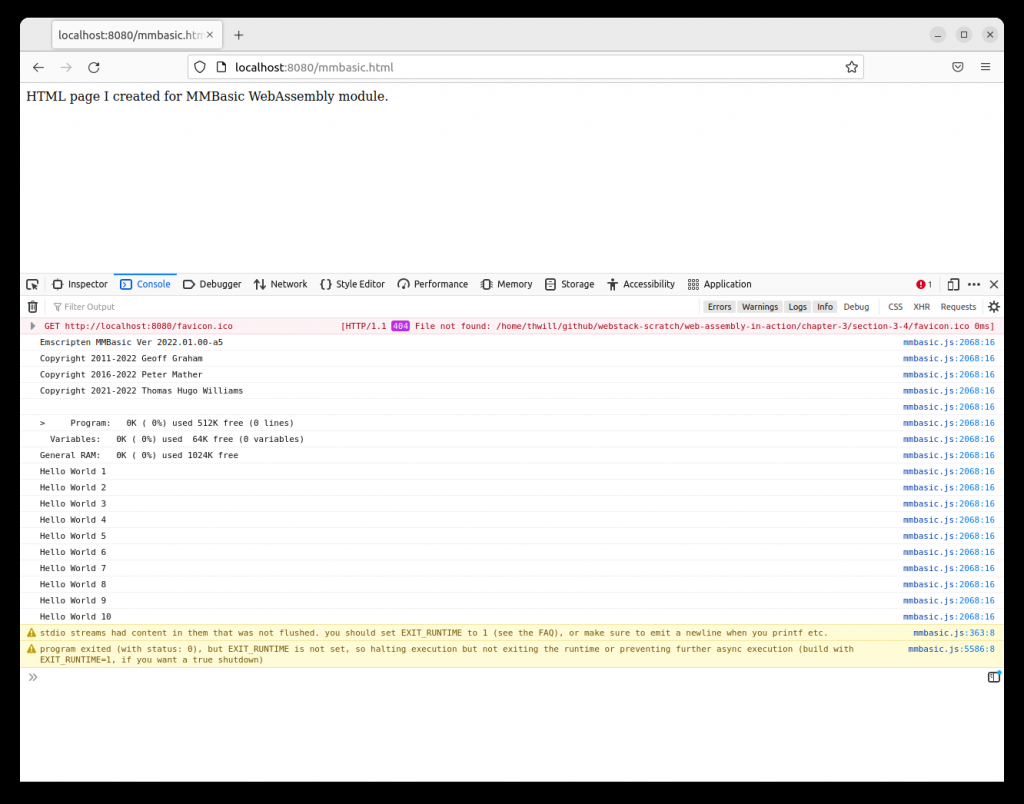Switch to the Debugger tab
Viewport: 1024px width, 804px height.
(x=212, y=284)
